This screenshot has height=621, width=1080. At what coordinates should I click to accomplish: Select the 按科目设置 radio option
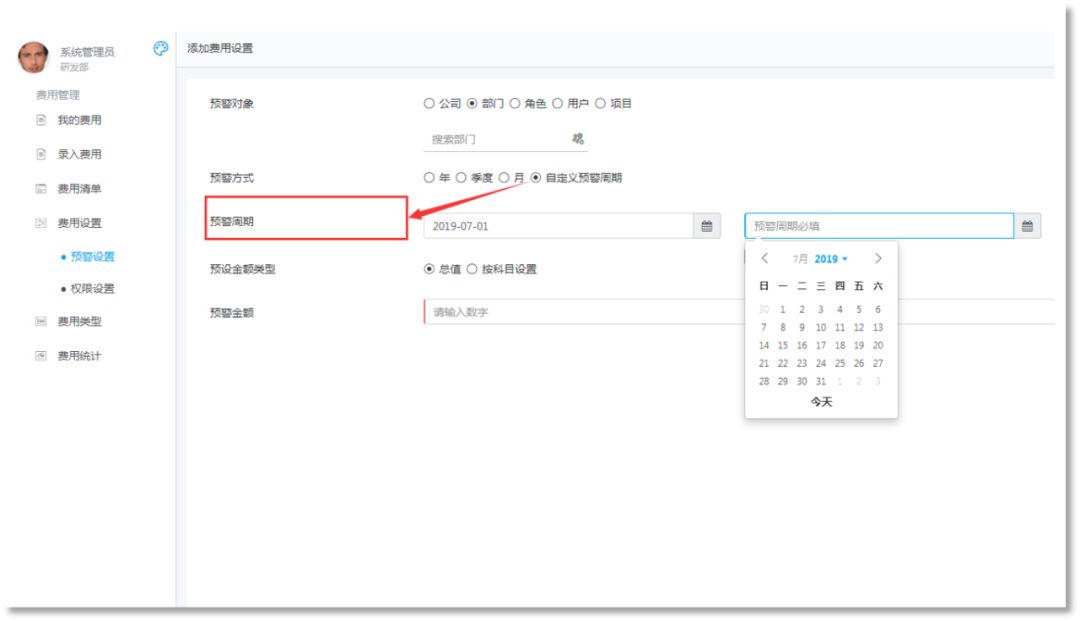pyautogui.click(x=472, y=269)
